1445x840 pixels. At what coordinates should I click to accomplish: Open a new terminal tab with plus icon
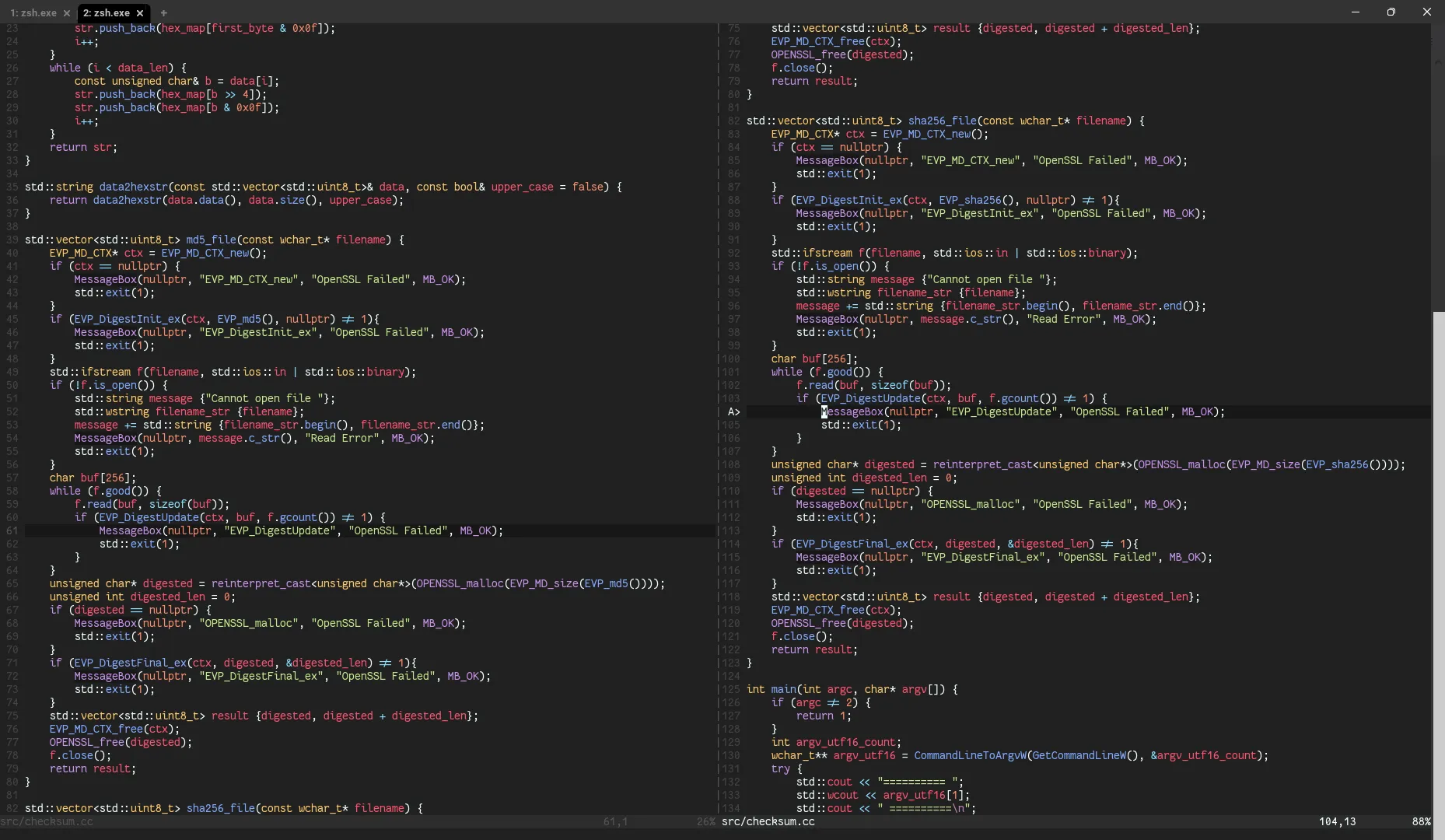point(163,13)
